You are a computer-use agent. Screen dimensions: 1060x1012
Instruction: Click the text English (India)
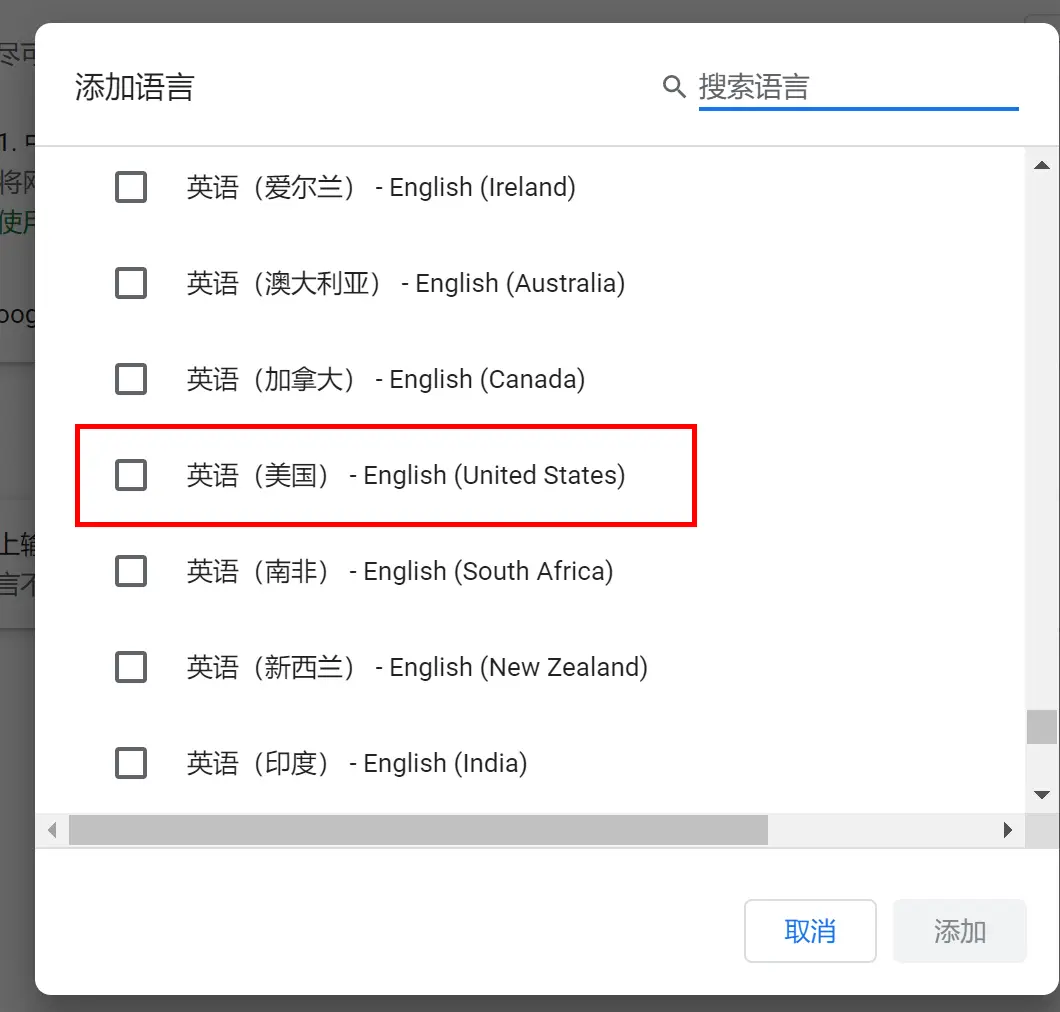(x=445, y=763)
